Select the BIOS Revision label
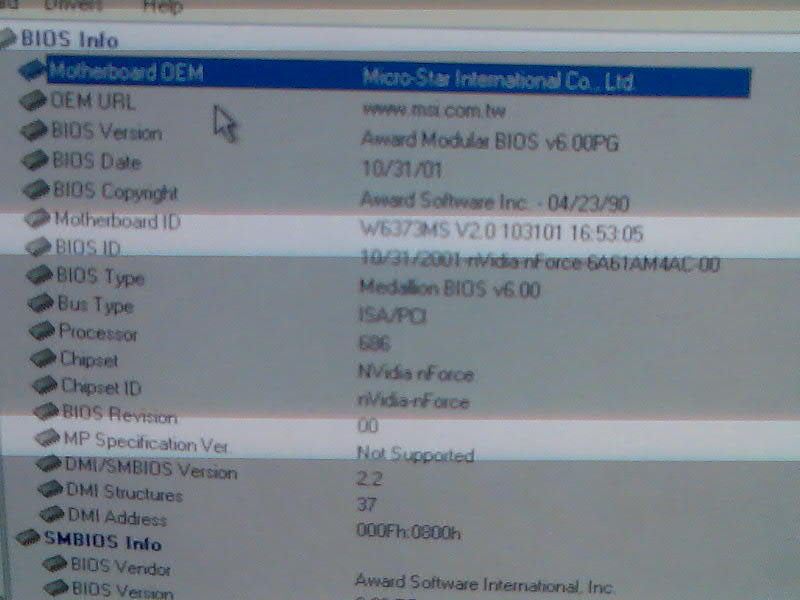This screenshot has height=600, width=800. [x=120, y=414]
